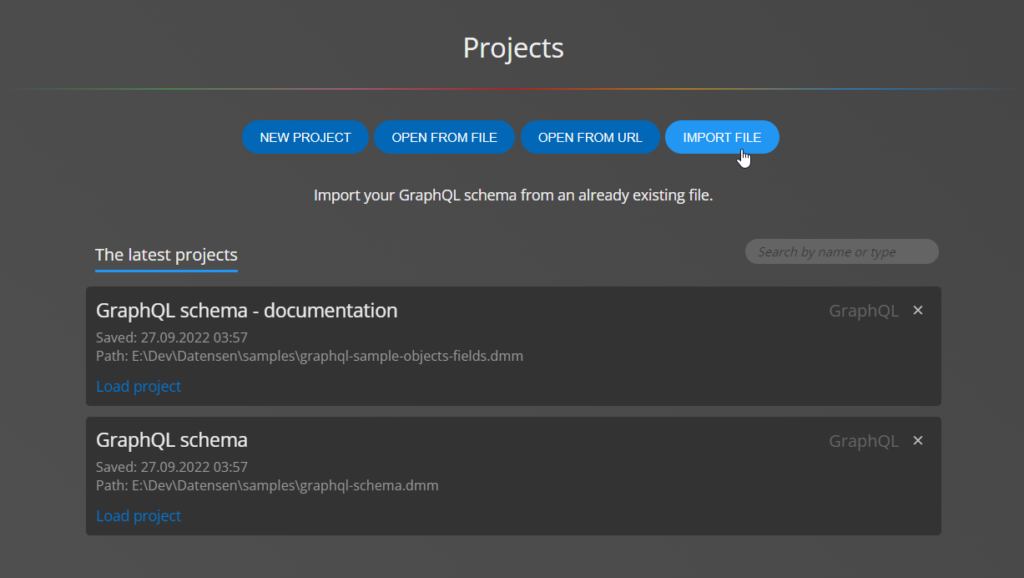Remove the GraphQL schema project entry
The width and height of the screenshot is (1024, 578).
tap(917, 440)
